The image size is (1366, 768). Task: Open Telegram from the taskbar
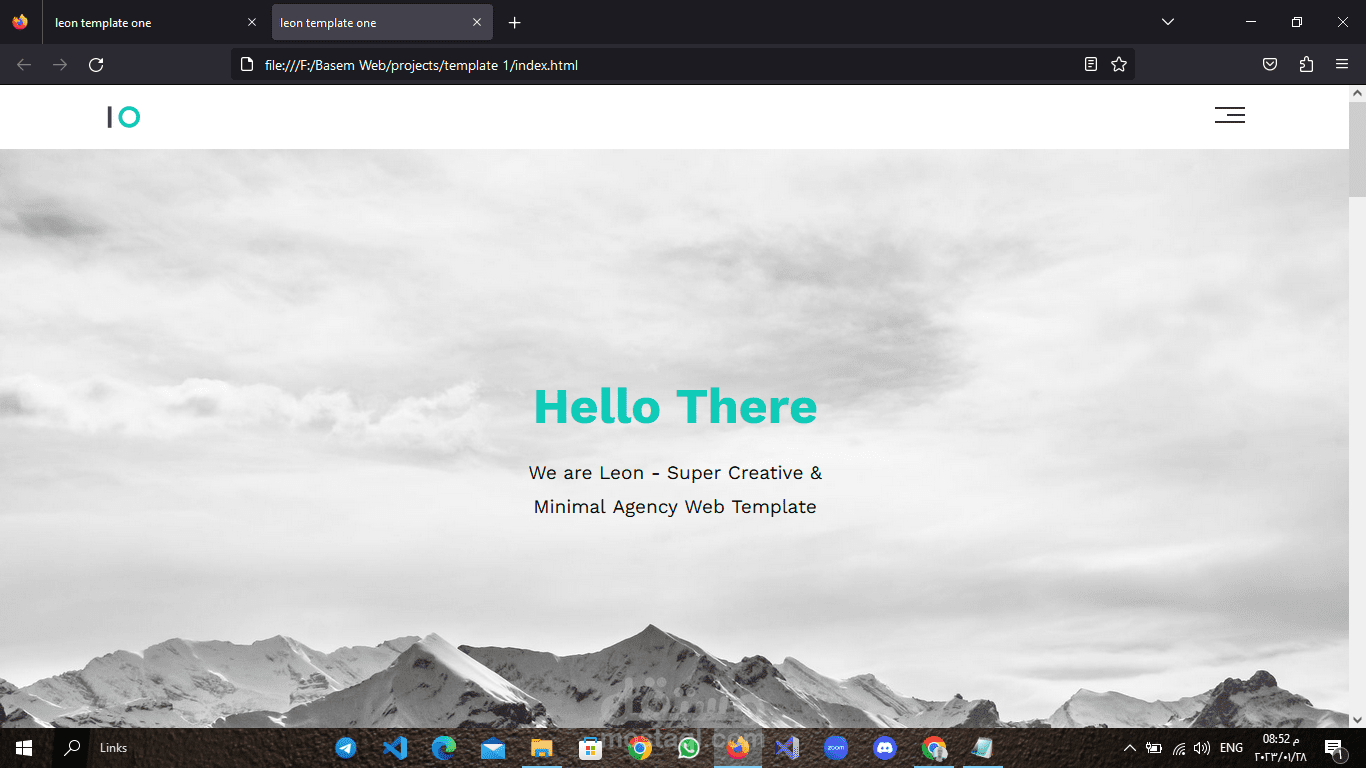click(x=346, y=748)
